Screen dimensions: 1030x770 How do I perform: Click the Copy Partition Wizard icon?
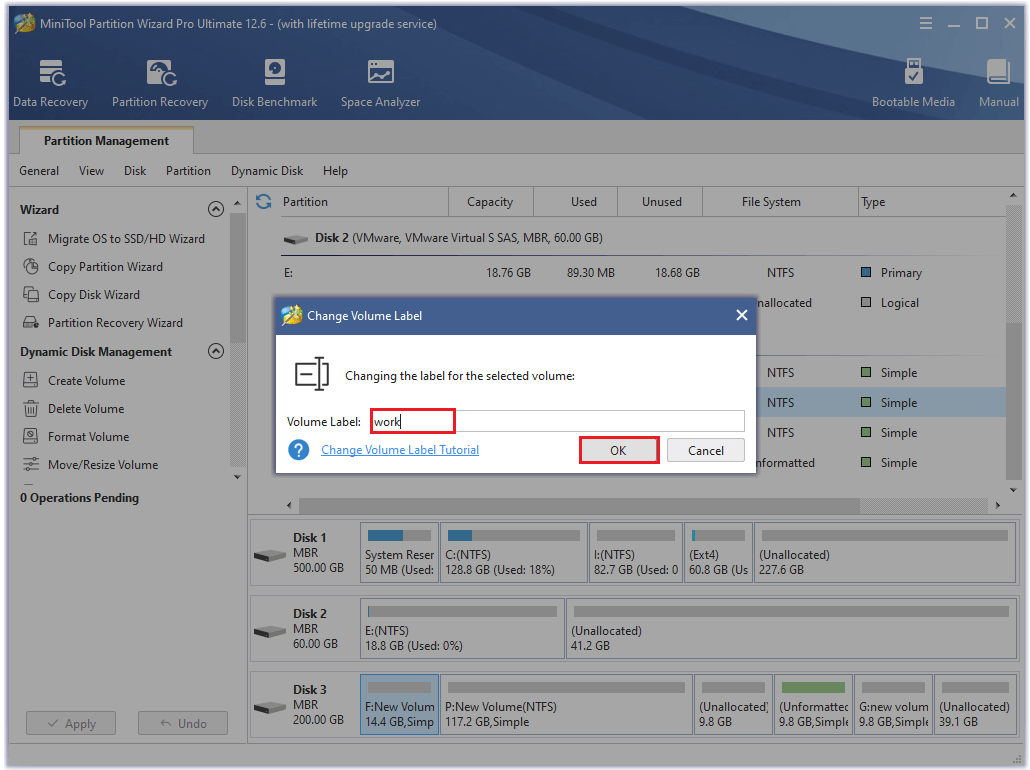tap(31, 267)
